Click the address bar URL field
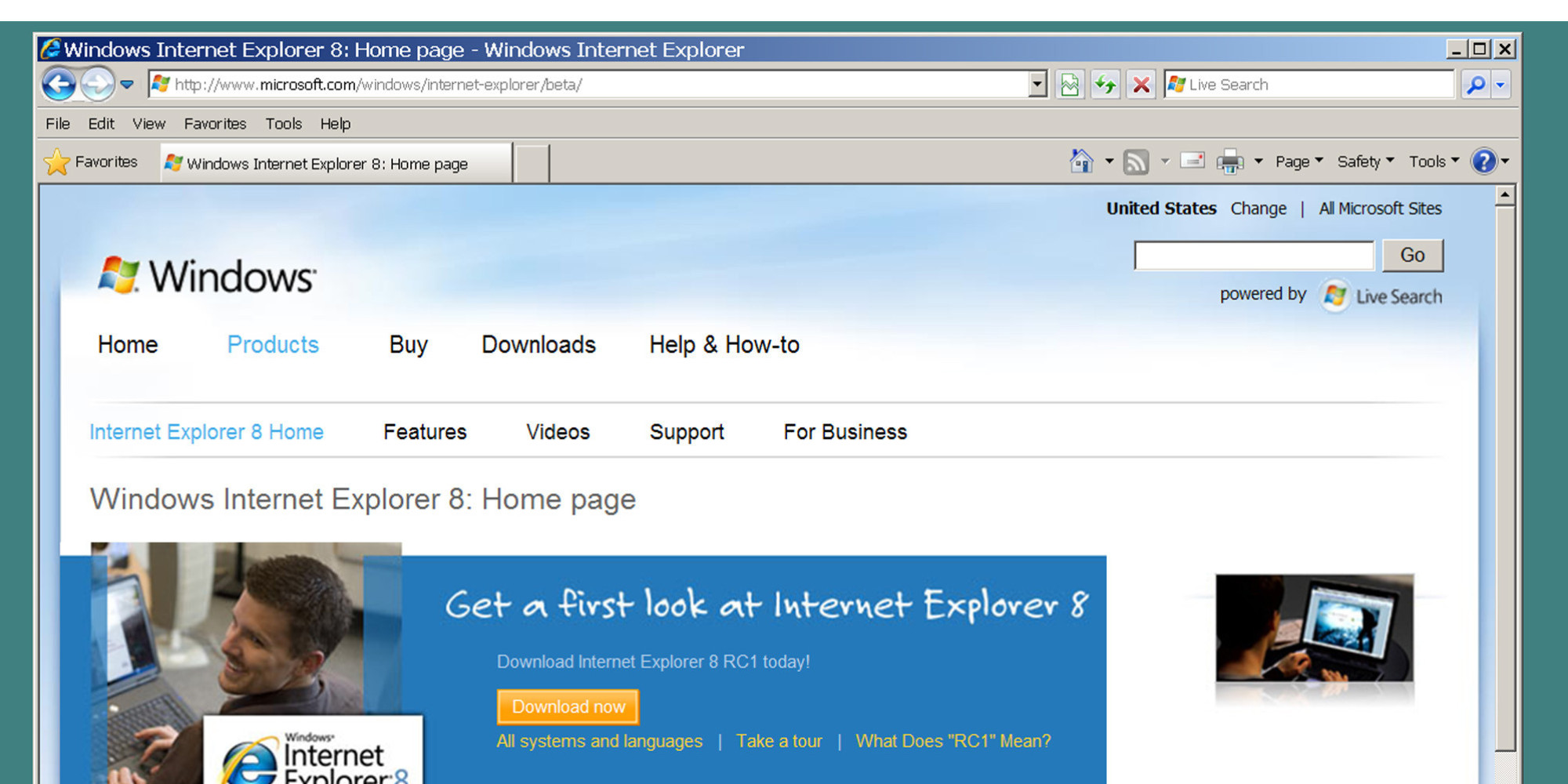The image size is (1568, 784). point(588,84)
